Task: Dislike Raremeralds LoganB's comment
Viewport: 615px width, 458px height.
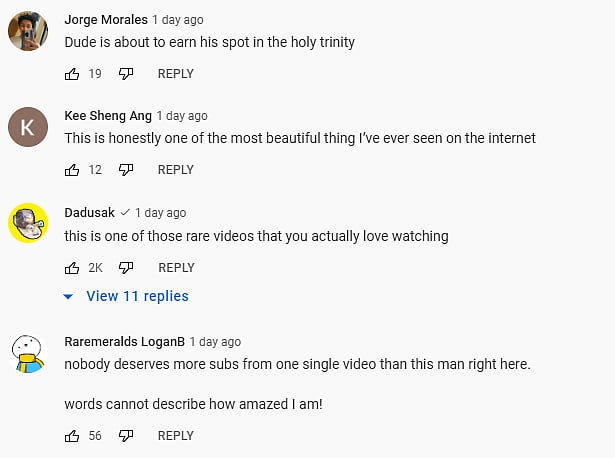Action: [x=126, y=436]
